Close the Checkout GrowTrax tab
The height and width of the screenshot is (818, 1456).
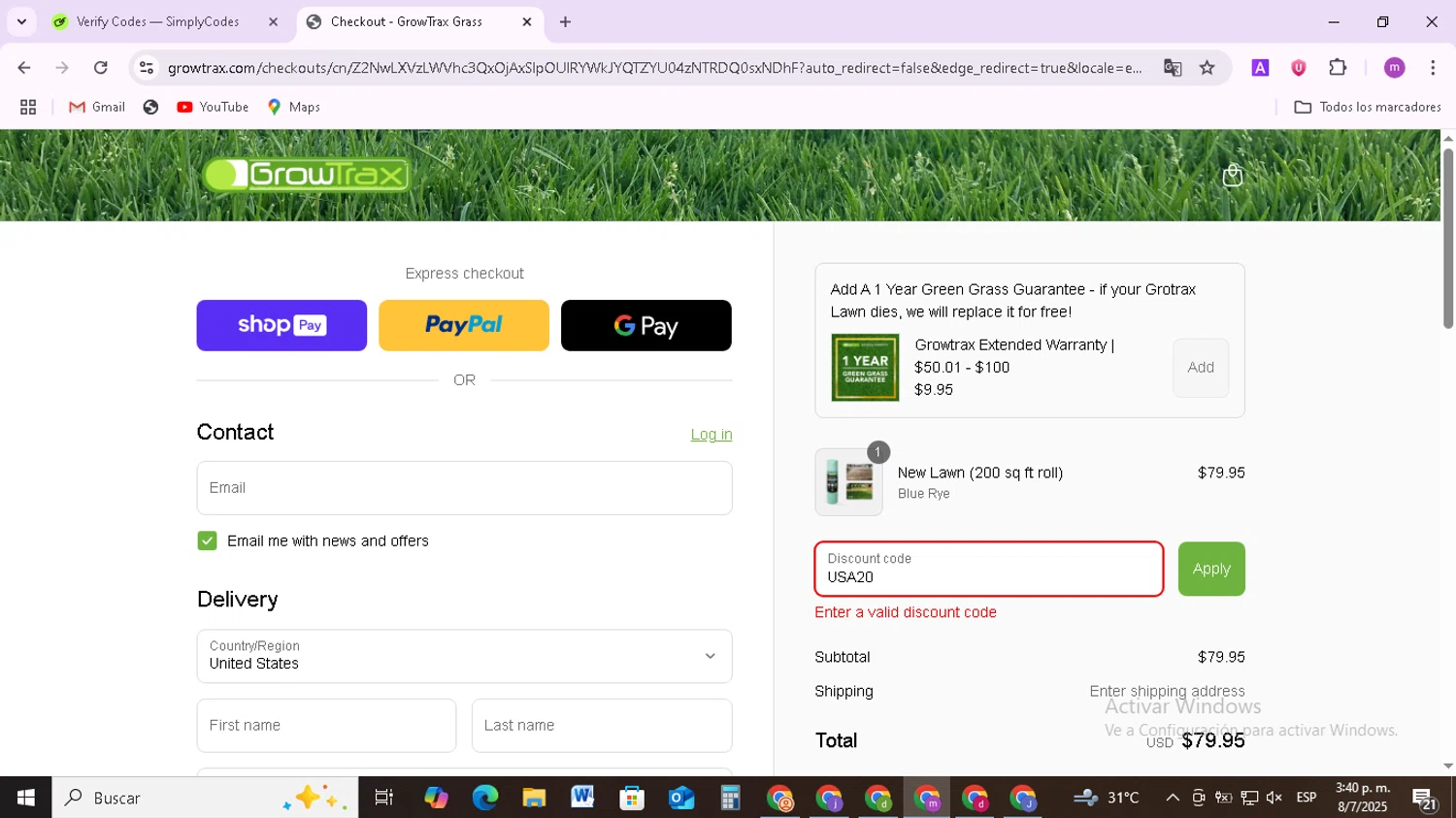pos(527,21)
